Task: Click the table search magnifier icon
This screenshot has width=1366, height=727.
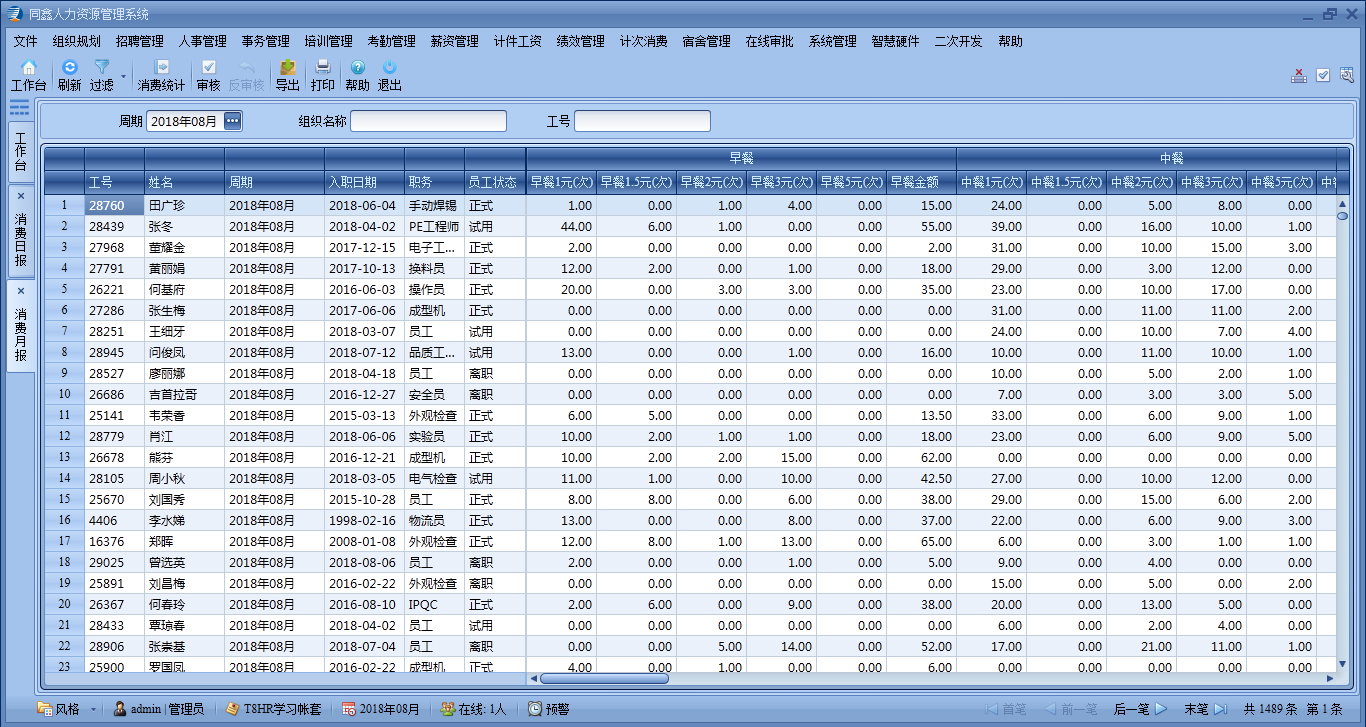Action: [x=1347, y=75]
